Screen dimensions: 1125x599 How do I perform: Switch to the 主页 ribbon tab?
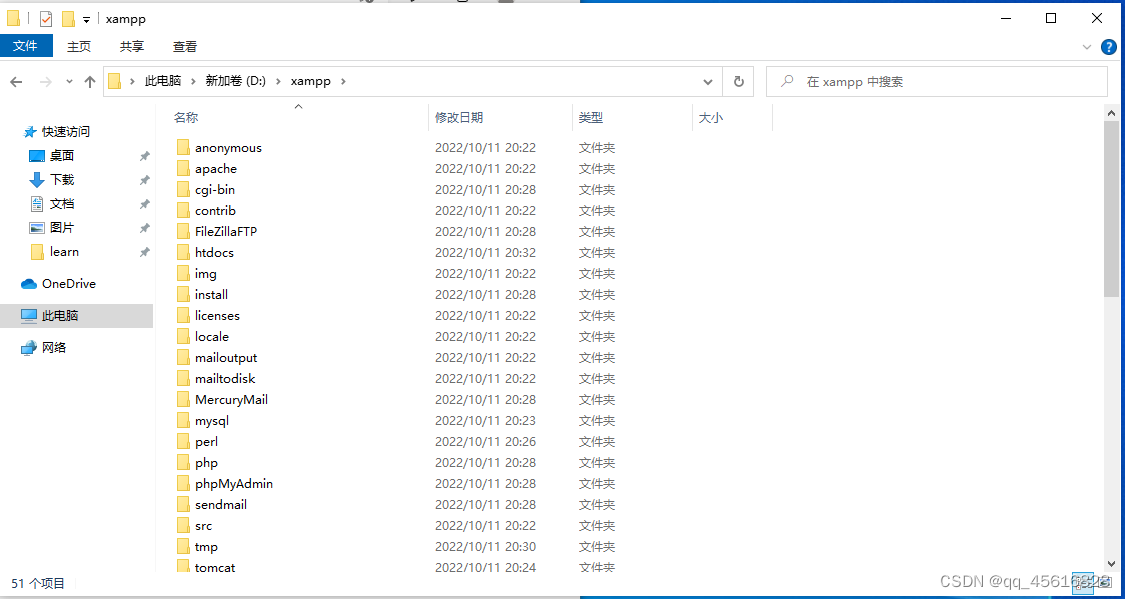(x=79, y=47)
